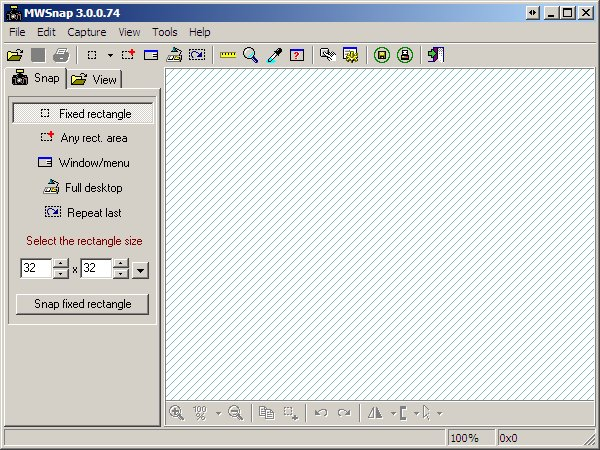Click the printer icon in toolbar

click(61, 55)
